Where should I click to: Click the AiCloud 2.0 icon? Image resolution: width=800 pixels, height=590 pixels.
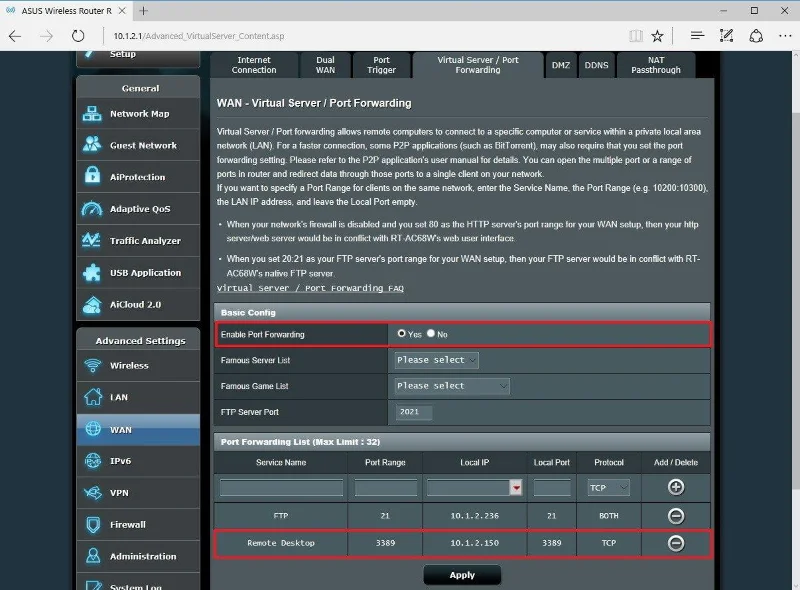coord(92,305)
